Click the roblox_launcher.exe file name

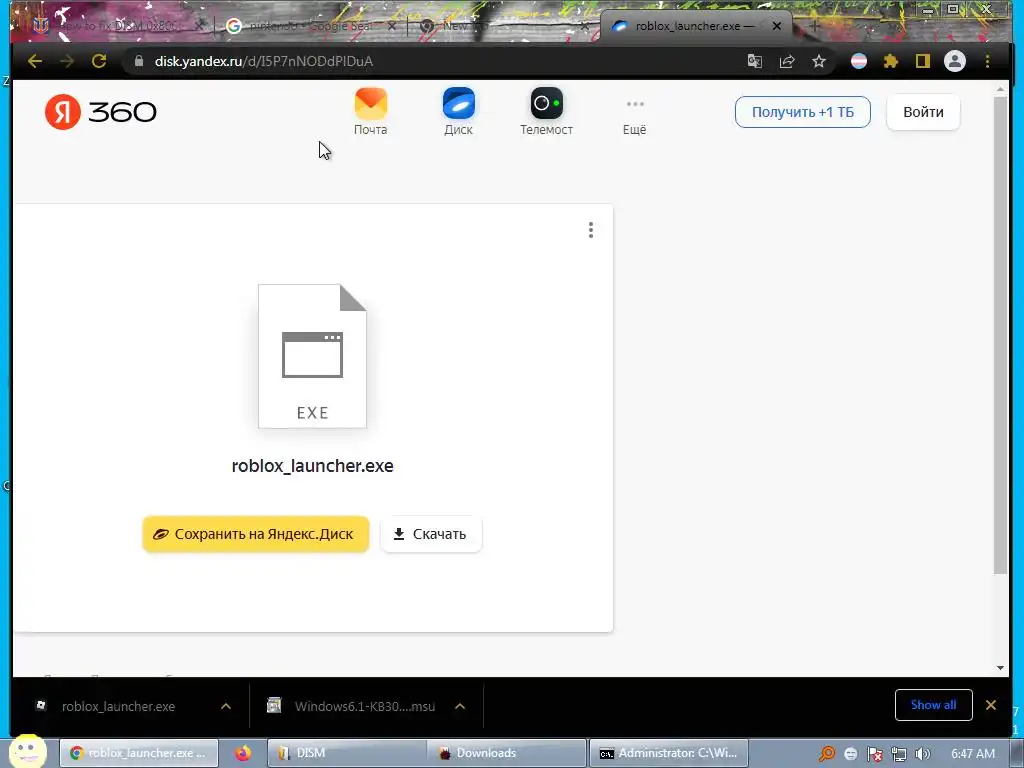(x=312, y=466)
